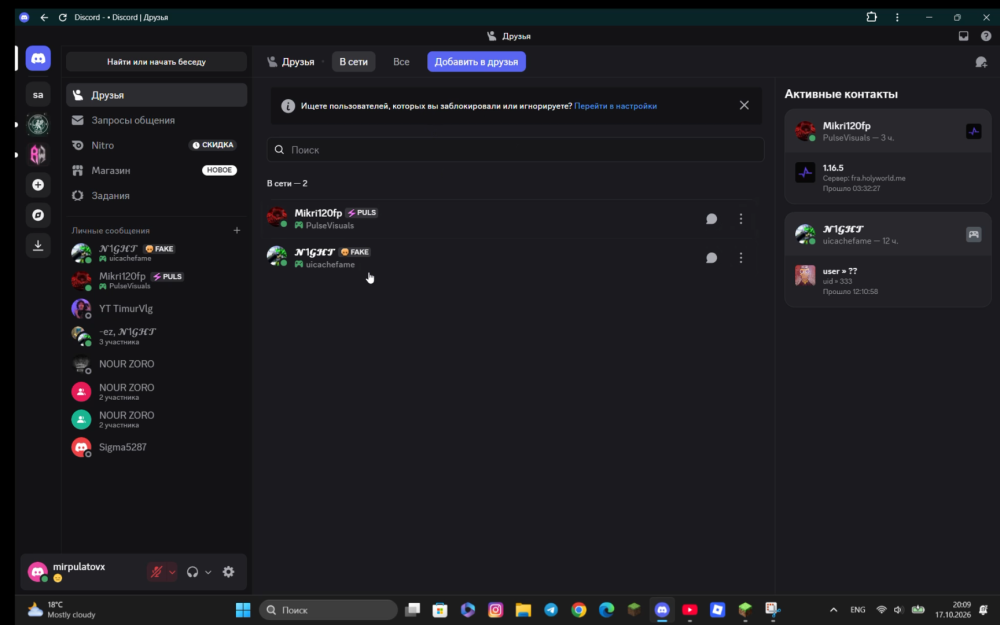Follow the Перейти в настройки link

click(615, 106)
